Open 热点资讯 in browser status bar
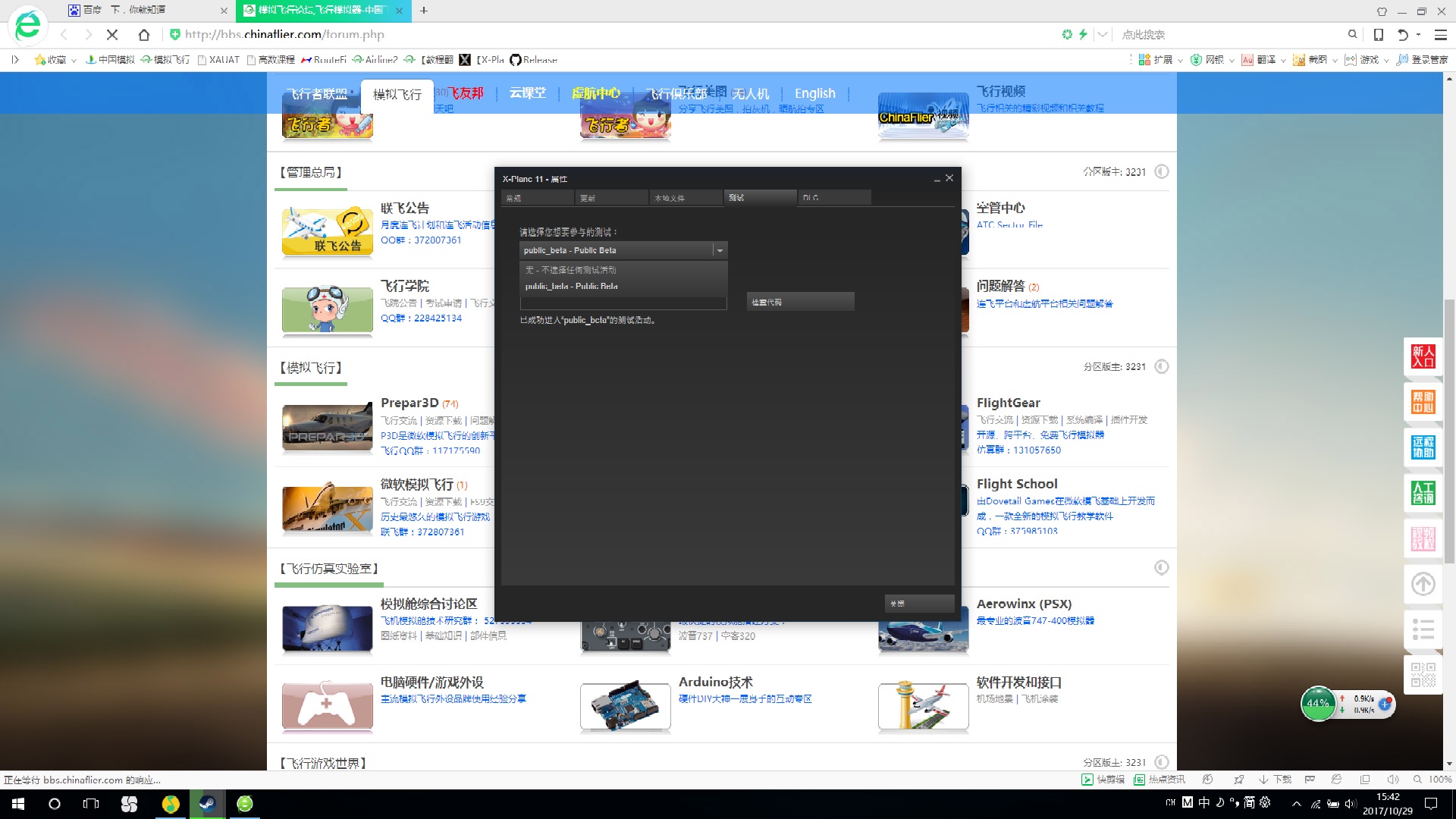Image resolution: width=1456 pixels, height=819 pixels. (1159, 780)
